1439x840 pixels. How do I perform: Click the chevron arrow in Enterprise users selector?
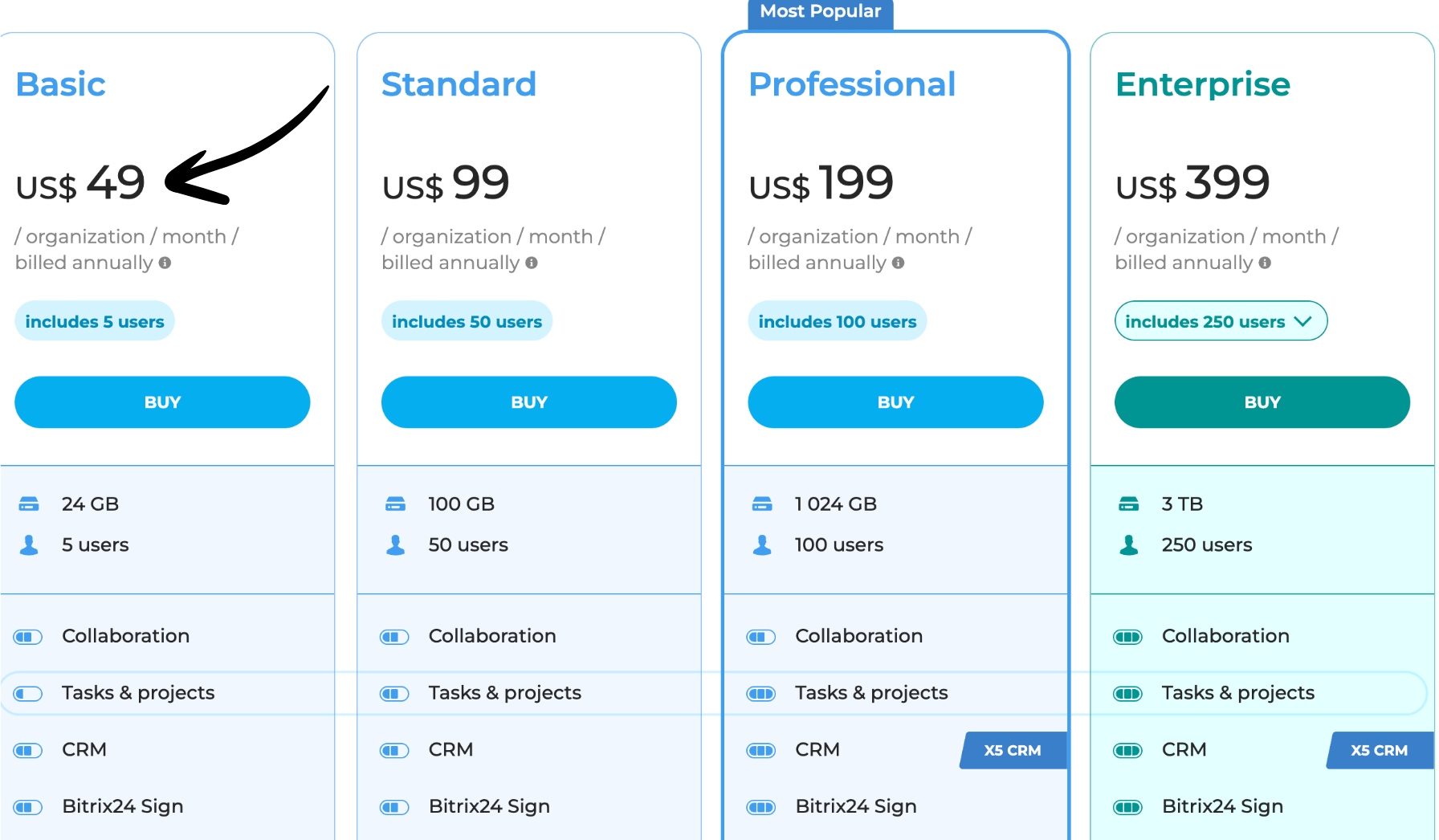point(1302,321)
